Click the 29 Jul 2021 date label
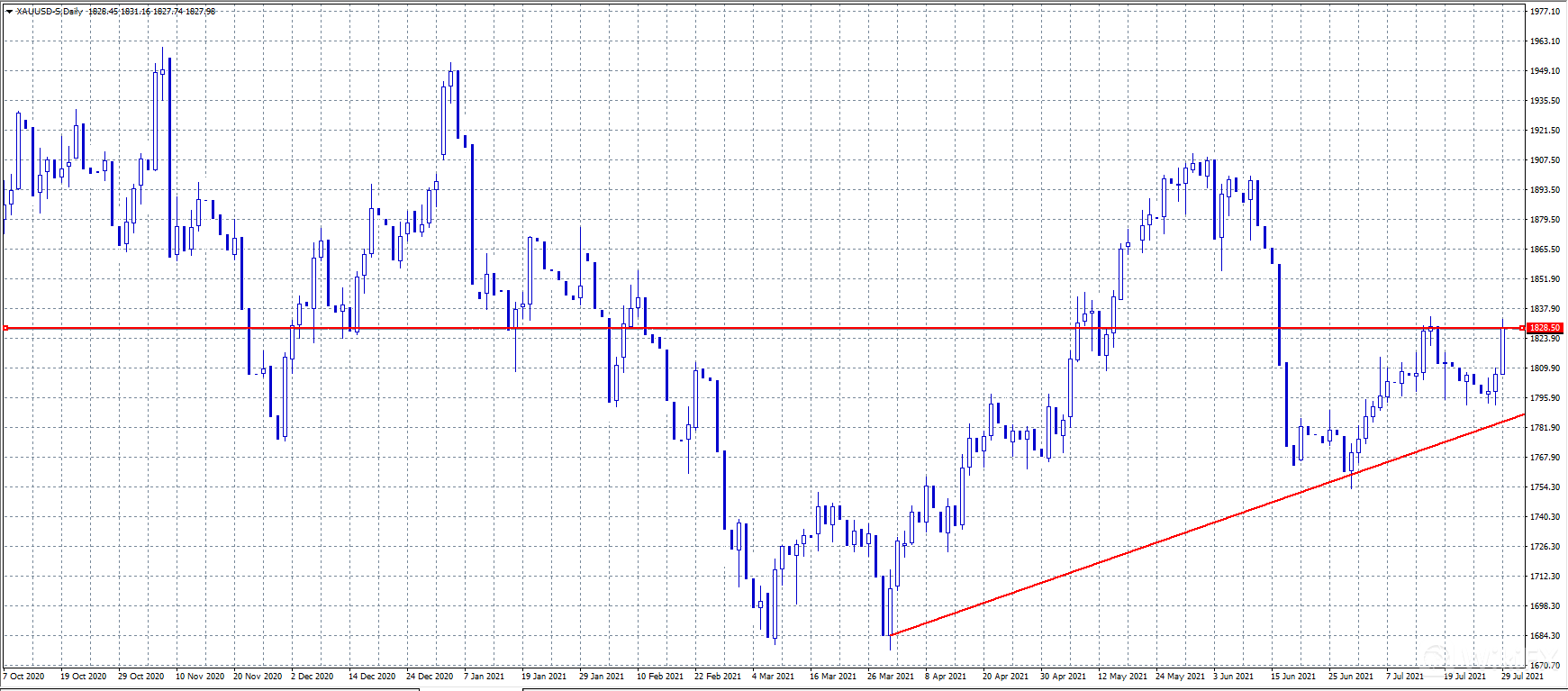 coord(1522,677)
